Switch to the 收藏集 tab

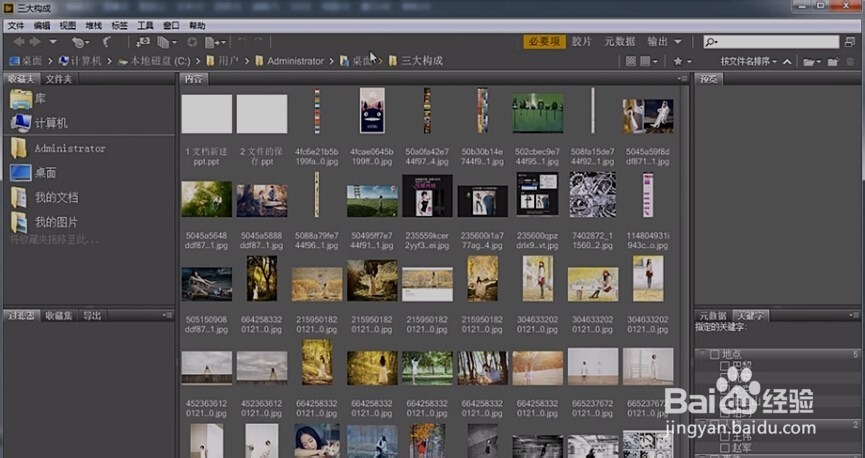[x=59, y=316]
